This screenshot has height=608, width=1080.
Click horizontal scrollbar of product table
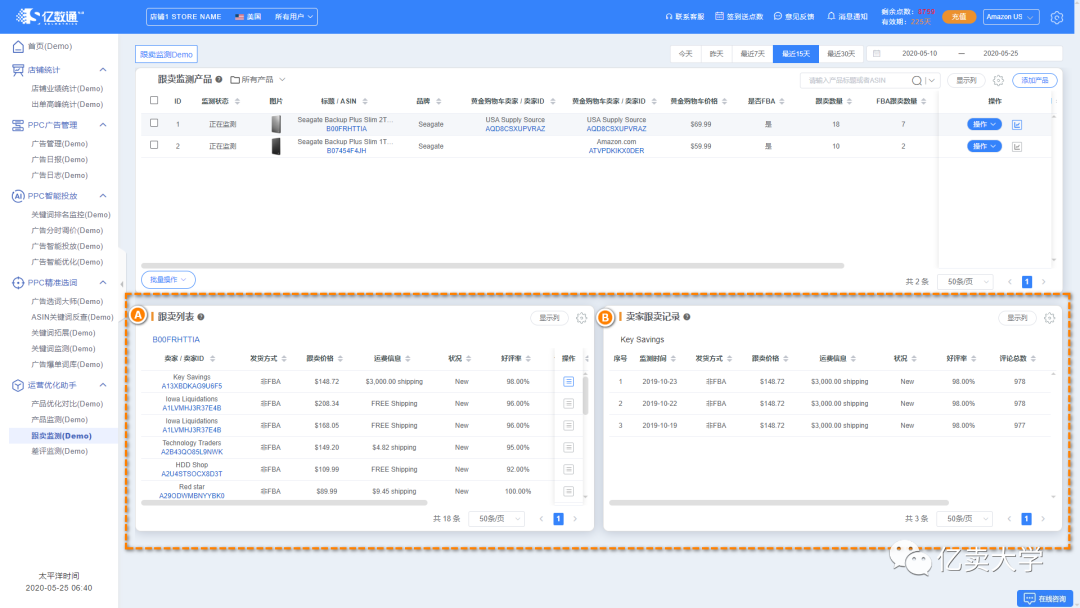pyautogui.click(x=492, y=265)
